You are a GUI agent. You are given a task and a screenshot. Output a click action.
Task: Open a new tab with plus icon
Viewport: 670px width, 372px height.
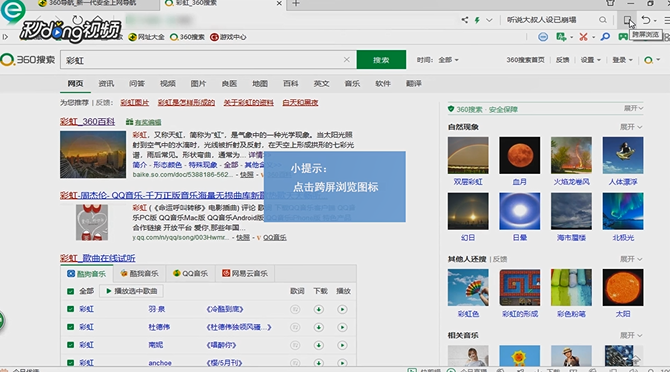point(296,3)
